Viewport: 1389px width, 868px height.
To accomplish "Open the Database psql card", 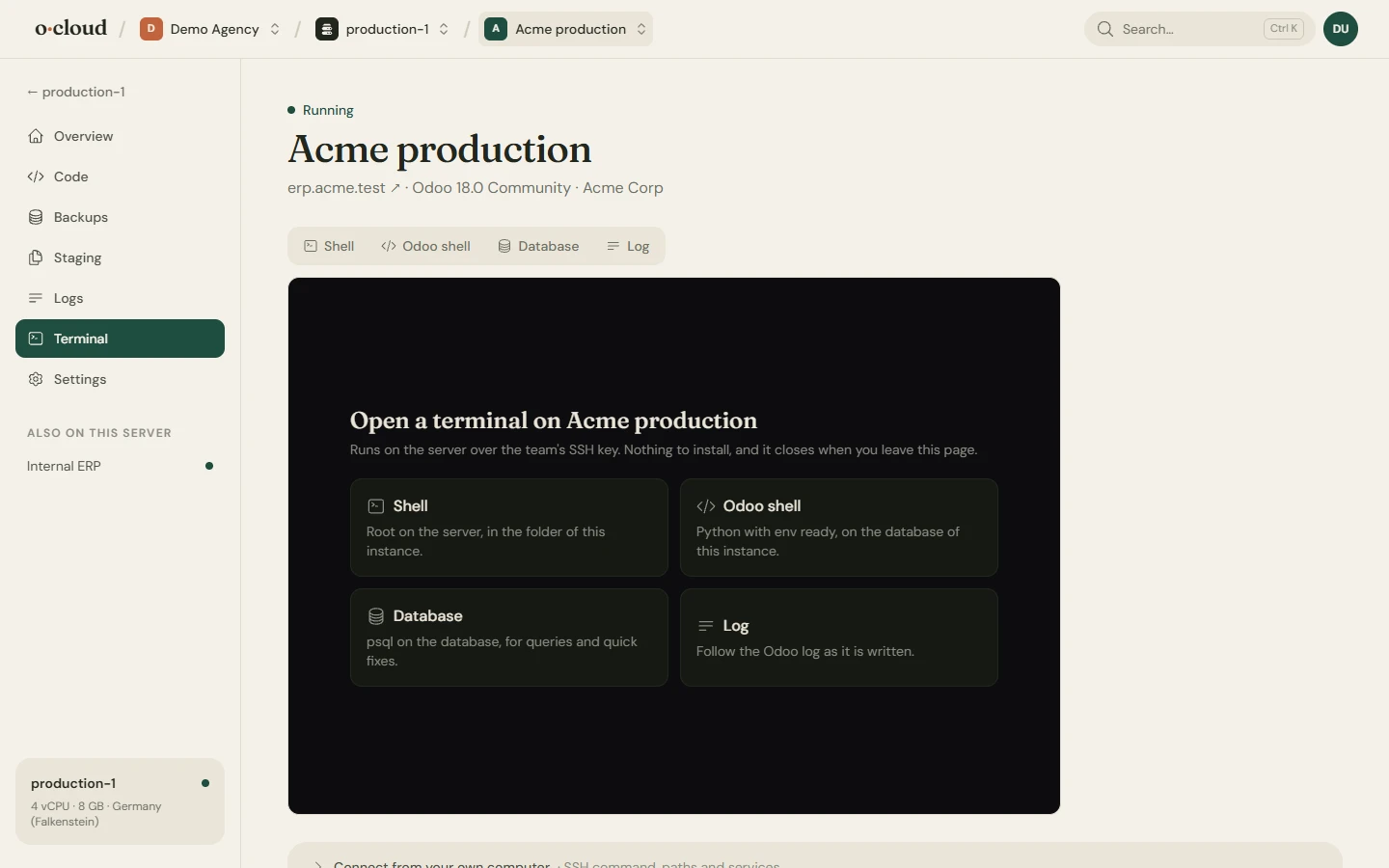I will (509, 637).
